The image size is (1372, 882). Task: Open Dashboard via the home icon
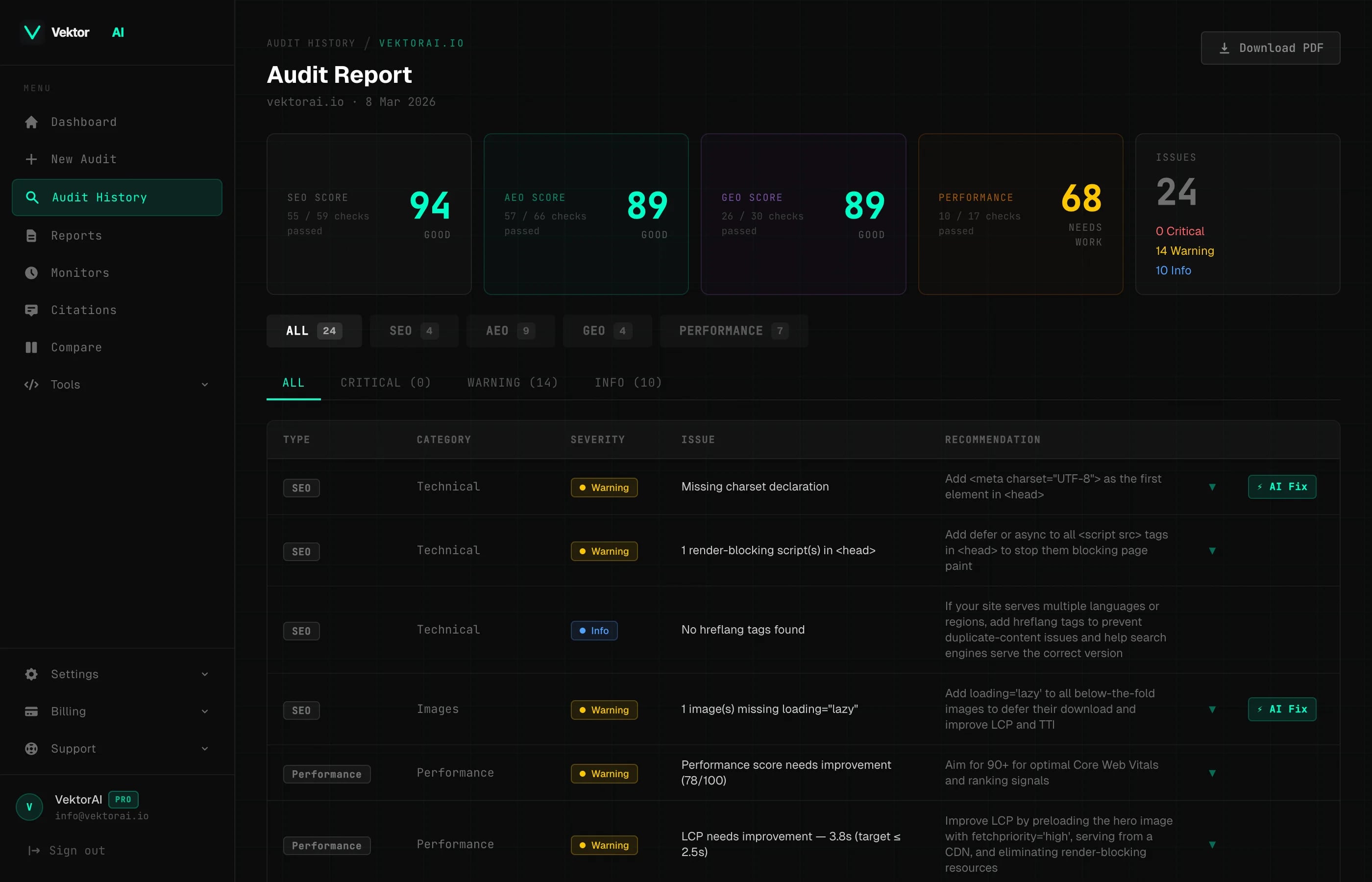pos(31,122)
